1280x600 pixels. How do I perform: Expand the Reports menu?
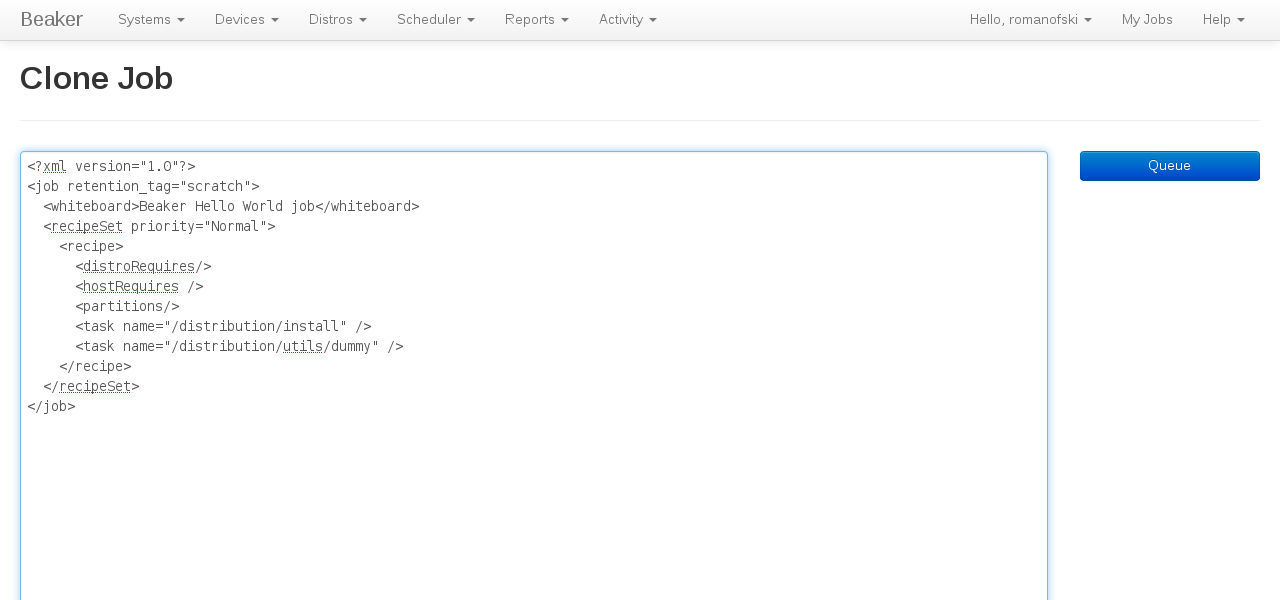pyautogui.click(x=537, y=19)
